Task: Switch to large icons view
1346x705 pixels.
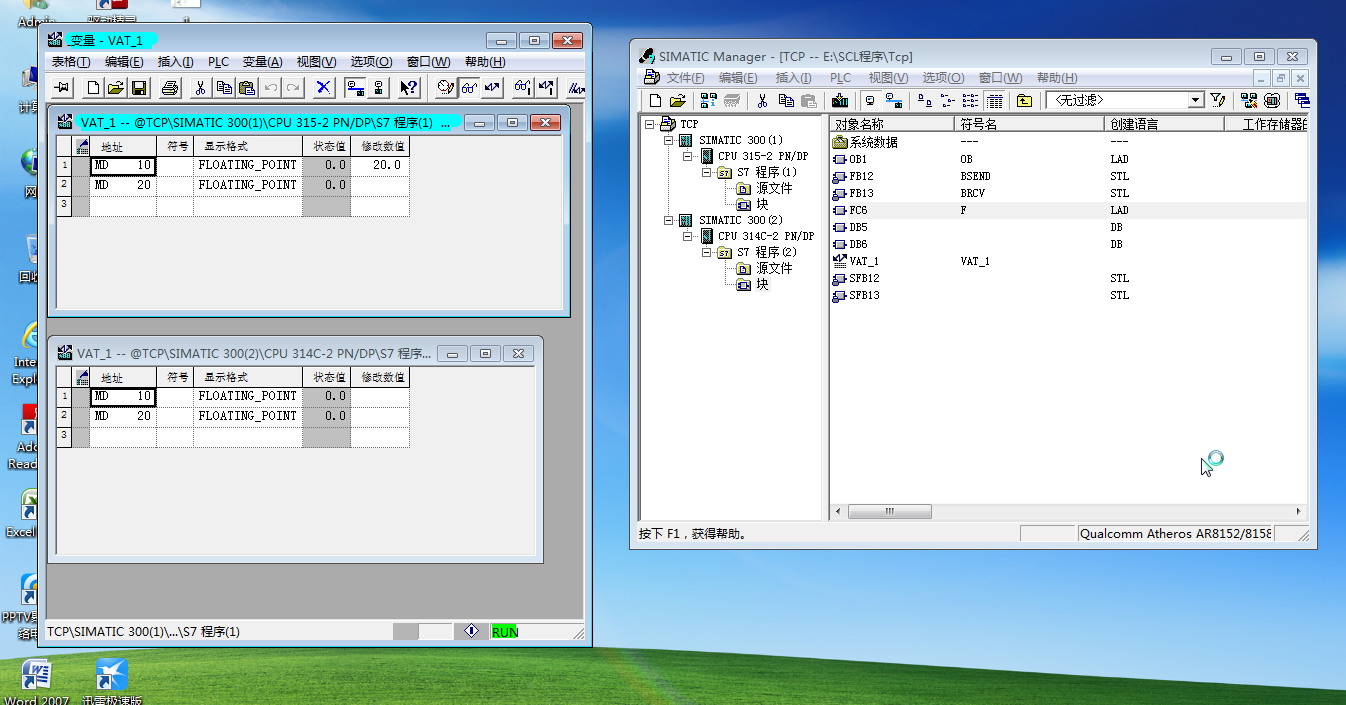Action: pyautogui.click(x=925, y=100)
